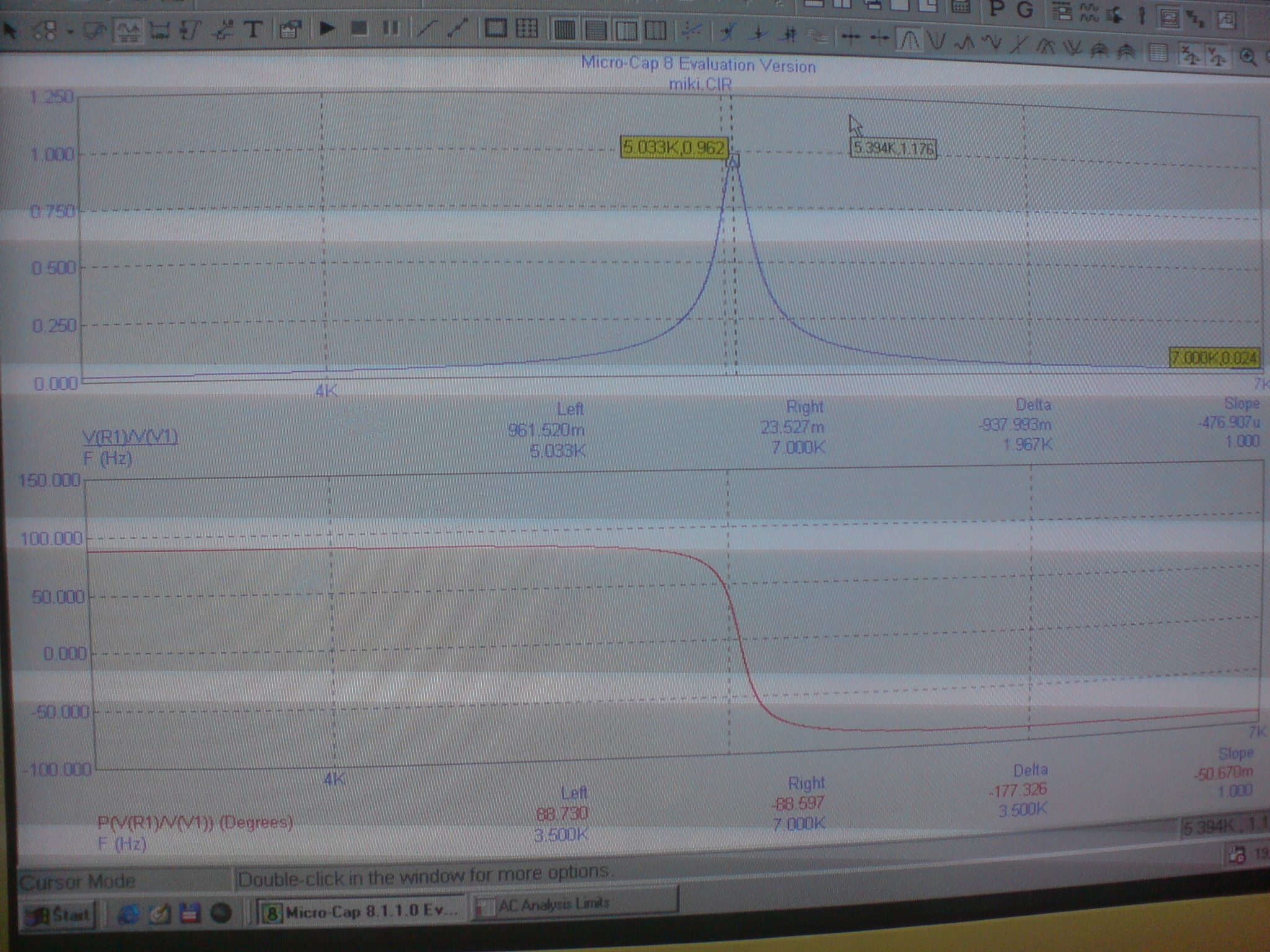
Task: Click the V(R1)/V(V1) plot label
Action: tap(130, 438)
